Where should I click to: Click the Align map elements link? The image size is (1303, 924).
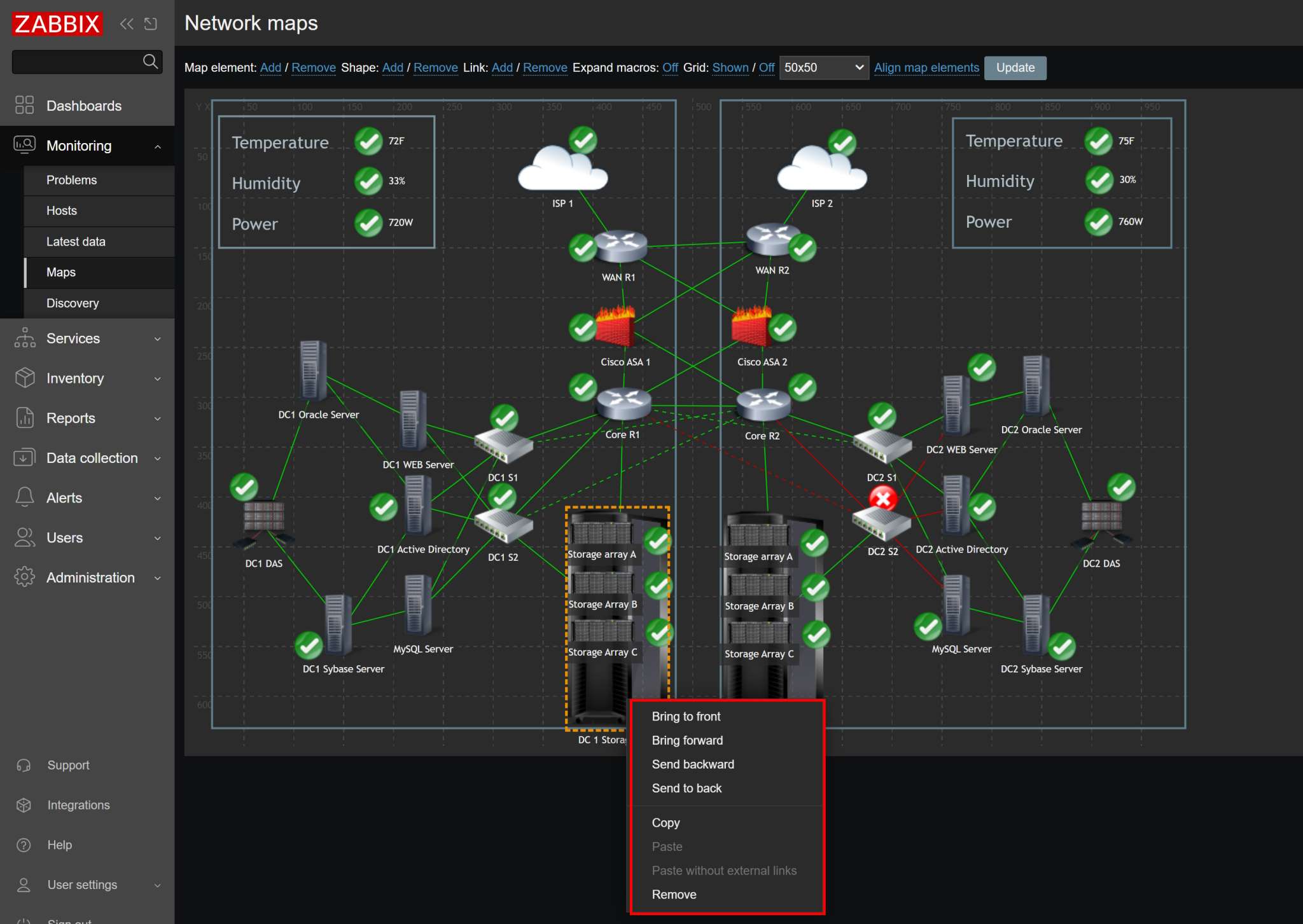[926, 67]
